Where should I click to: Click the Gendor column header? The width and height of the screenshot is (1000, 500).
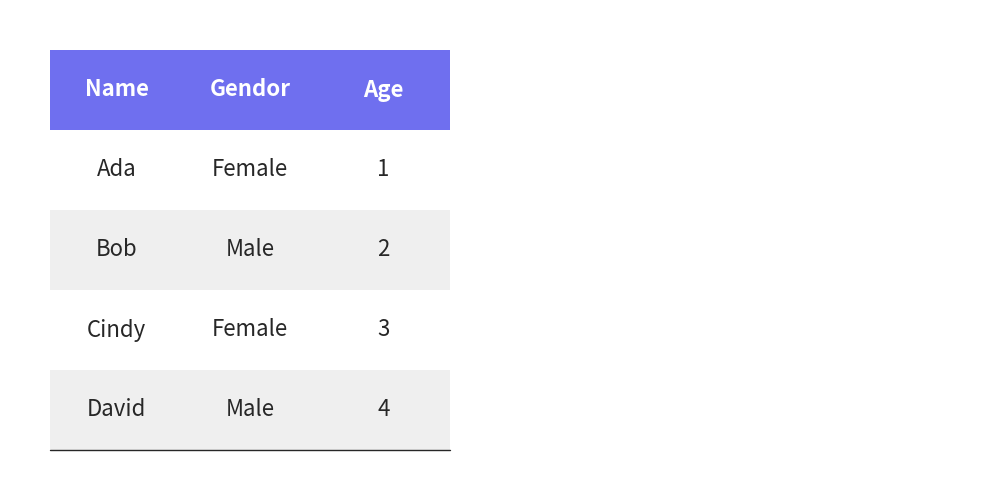coord(250,88)
